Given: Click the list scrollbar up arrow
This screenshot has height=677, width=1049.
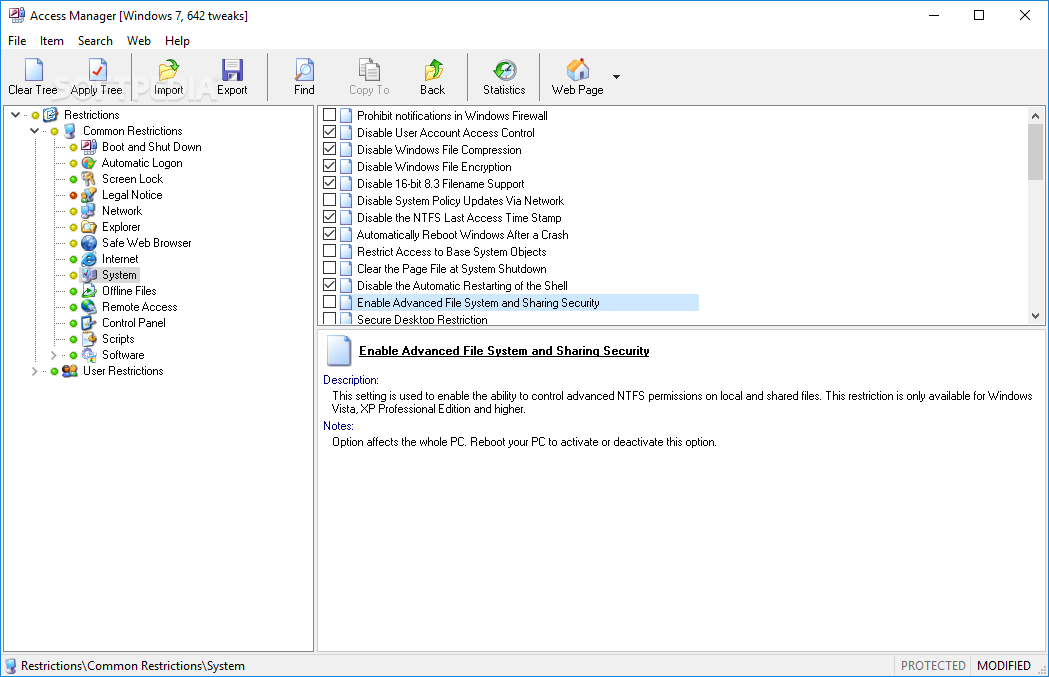Looking at the screenshot, I should pos(1036,116).
